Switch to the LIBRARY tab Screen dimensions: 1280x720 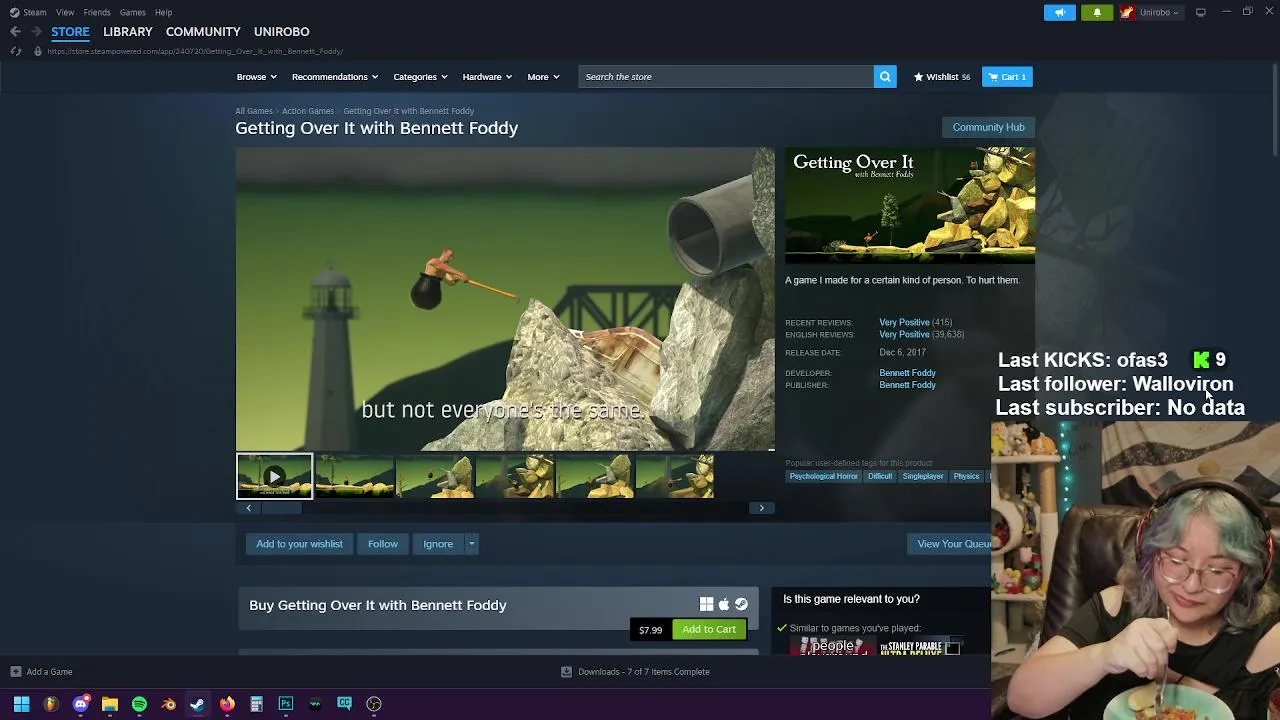point(128,32)
